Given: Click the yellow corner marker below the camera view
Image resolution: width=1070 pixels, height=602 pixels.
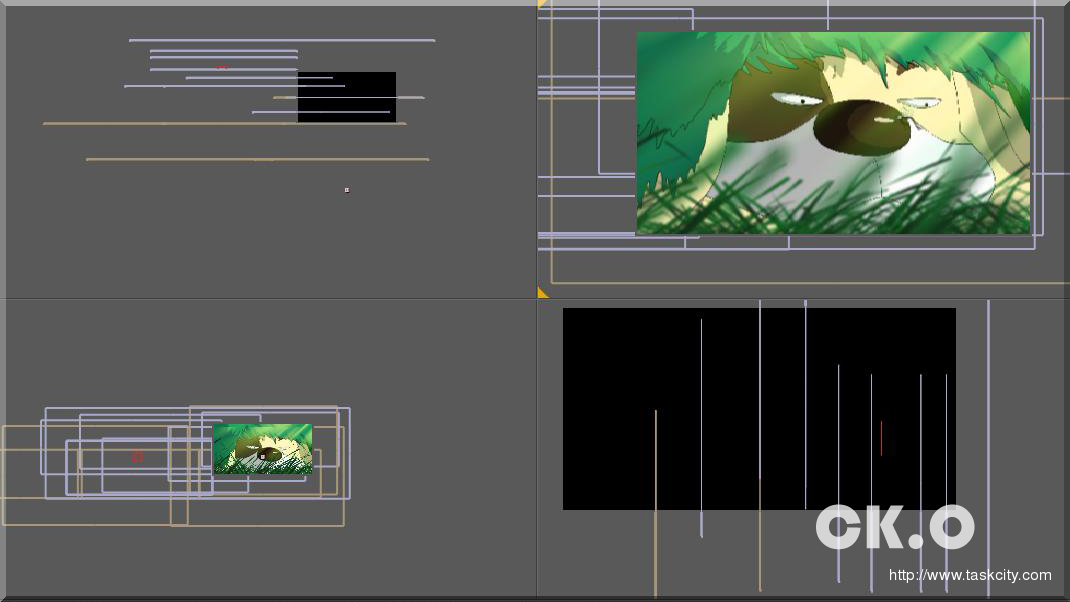Looking at the screenshot, I should pos(542,293).
